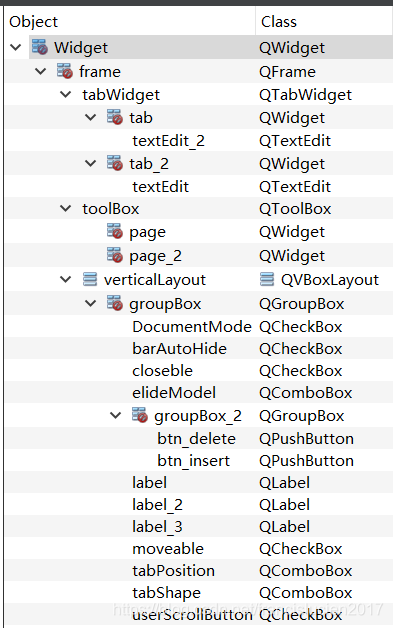Select the groupBox_2 object name

(x=198, y=417)
